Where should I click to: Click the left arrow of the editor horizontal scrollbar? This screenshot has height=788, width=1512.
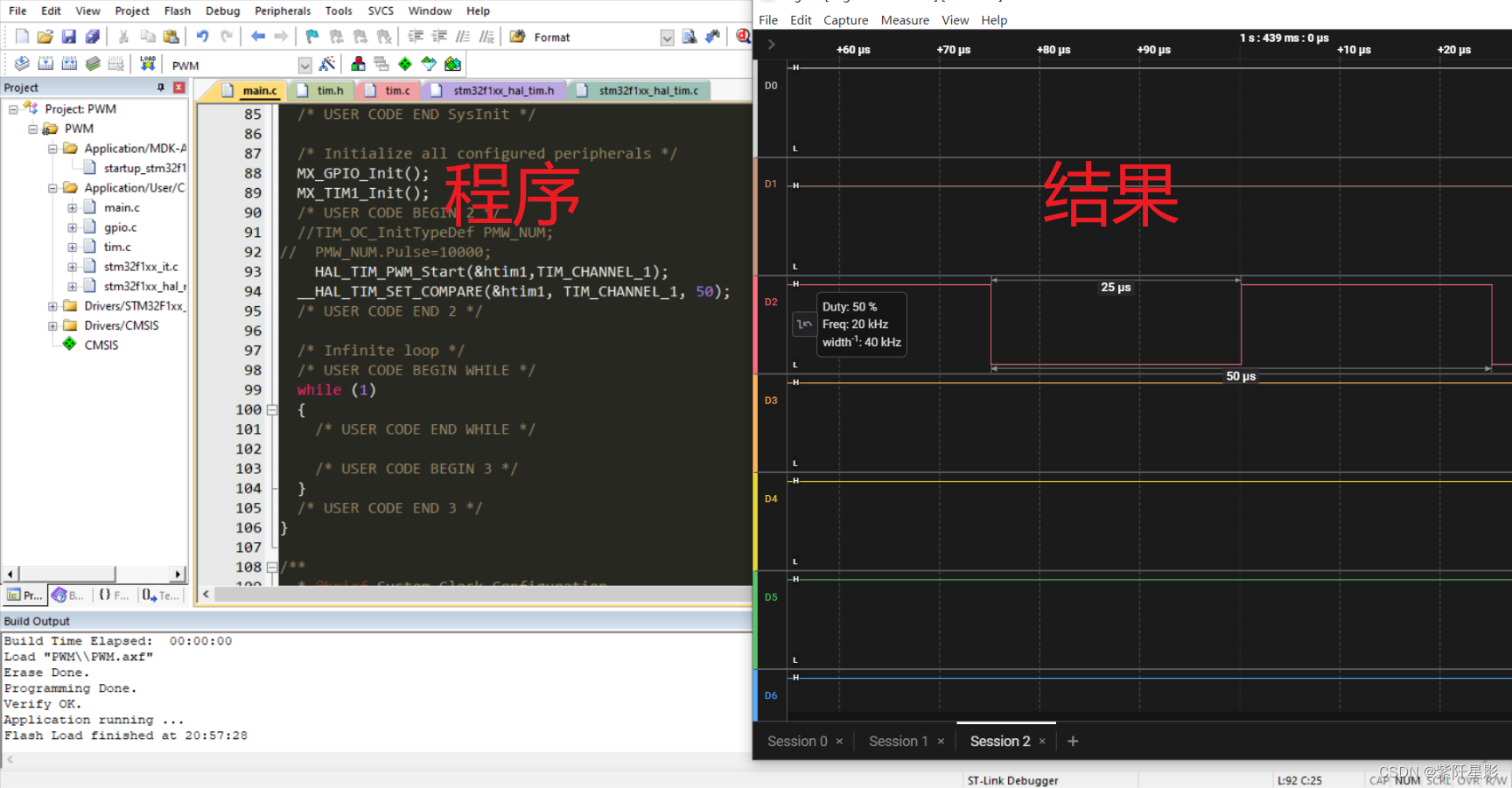coord(206,594)
